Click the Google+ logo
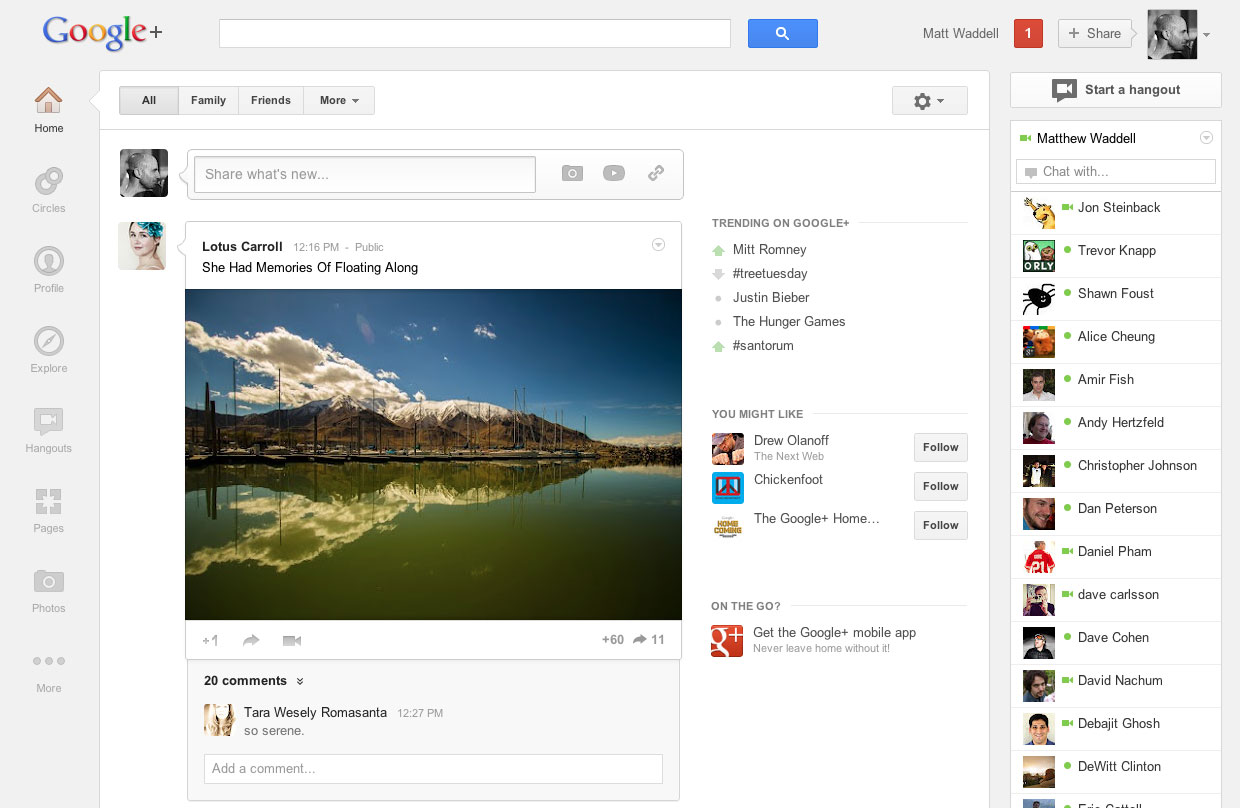The image size is (1240, 808). 102,34
